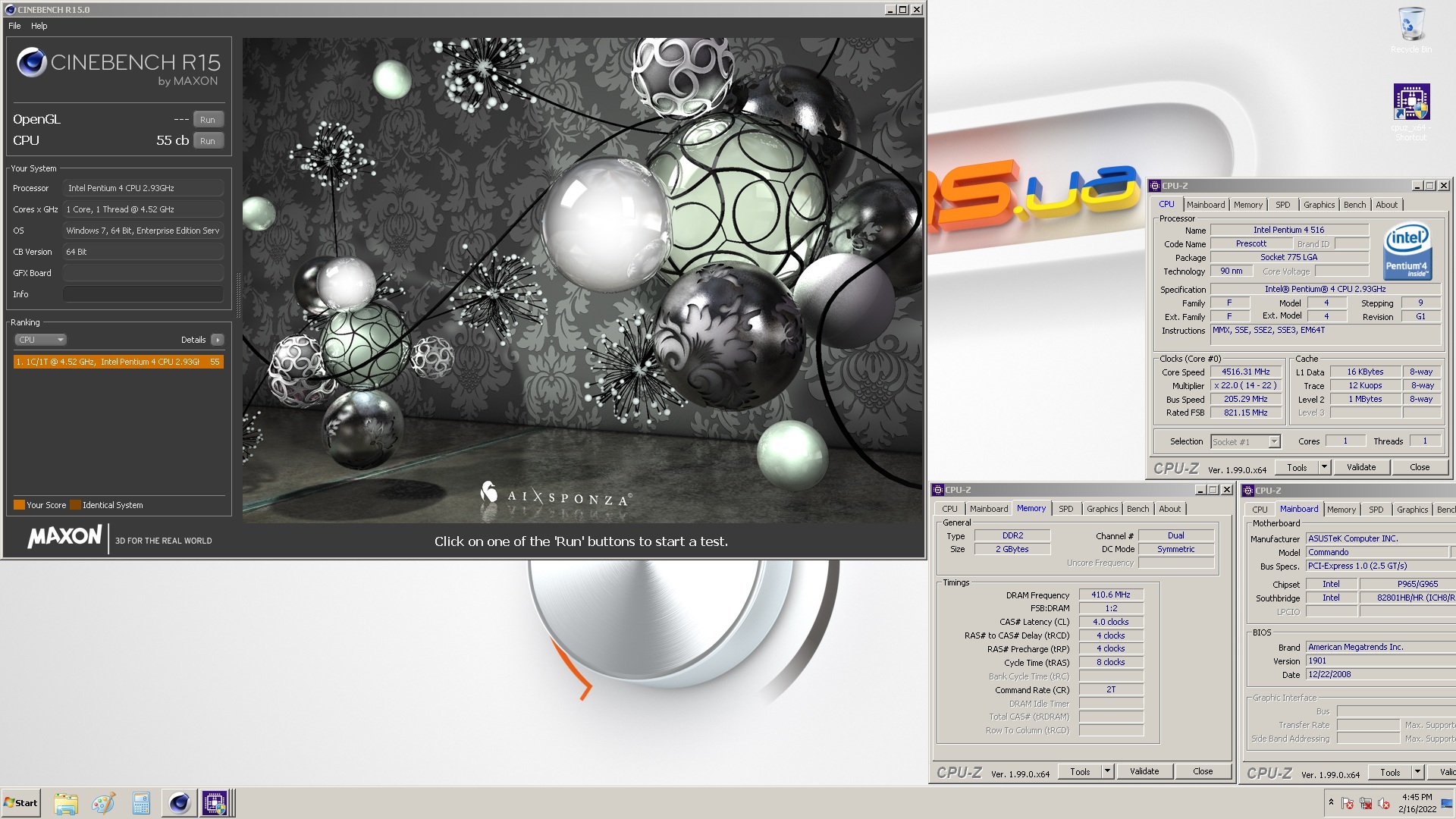Expand Tools dropdown arrow in CPU window
The width and height of the screenshot is (1456, 819).
pos(1325,467)
